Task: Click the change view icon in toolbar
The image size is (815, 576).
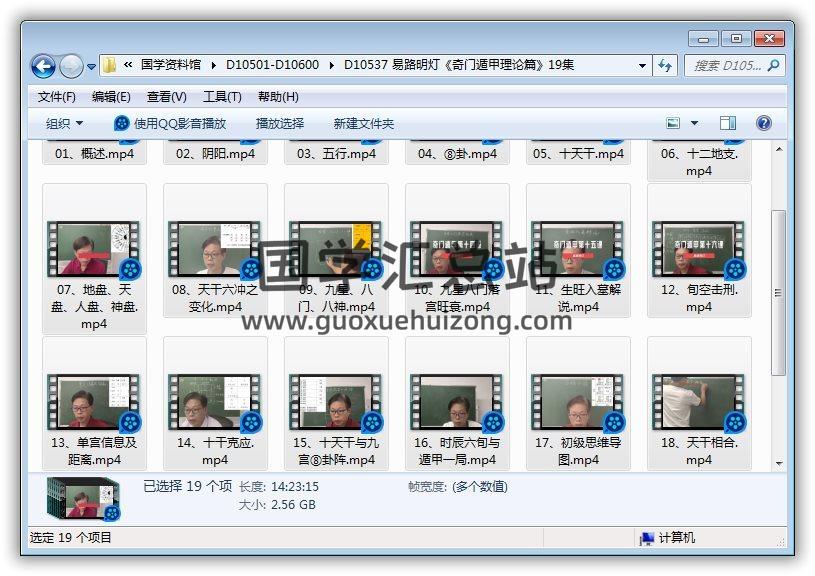Action: click(x=673, y=124)
